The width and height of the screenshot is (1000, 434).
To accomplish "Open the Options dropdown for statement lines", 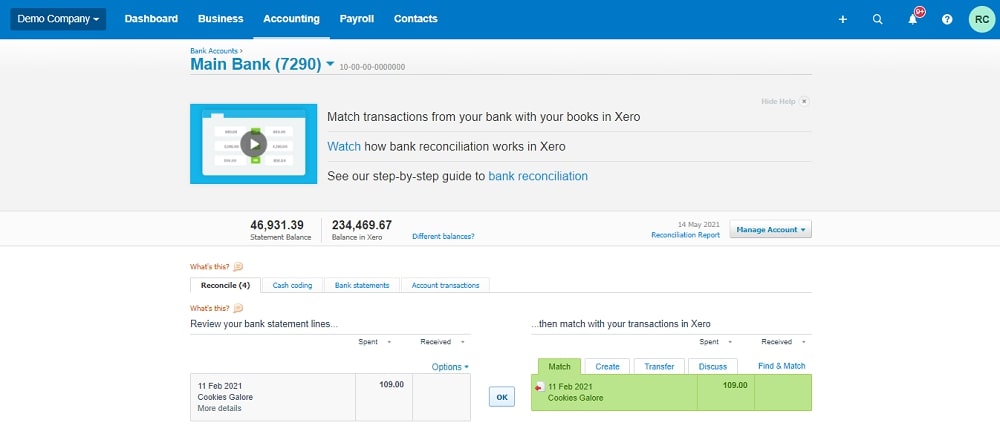I will pos(450,367).
